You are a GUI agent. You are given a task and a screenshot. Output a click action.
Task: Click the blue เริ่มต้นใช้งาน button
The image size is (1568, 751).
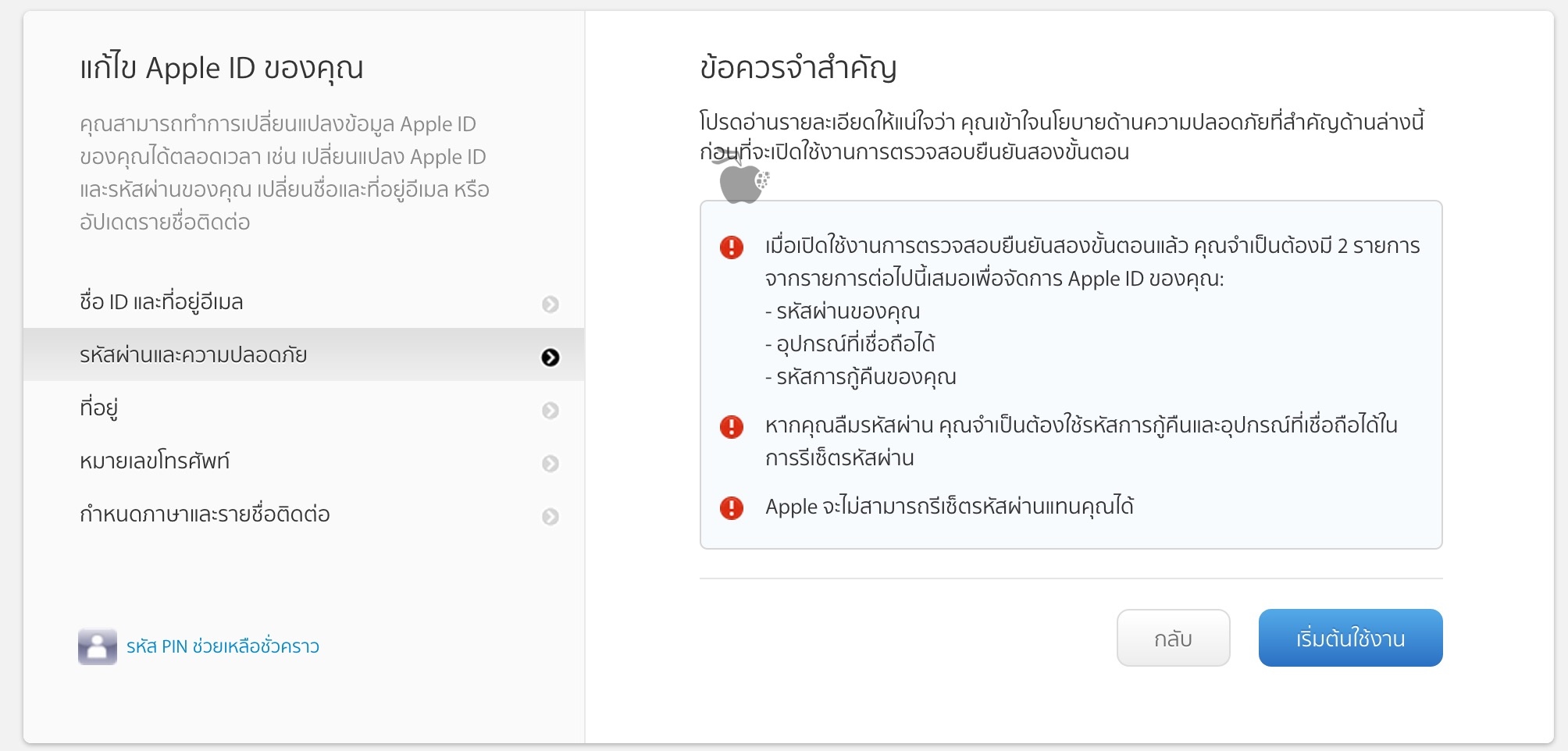pos(1350,638)
